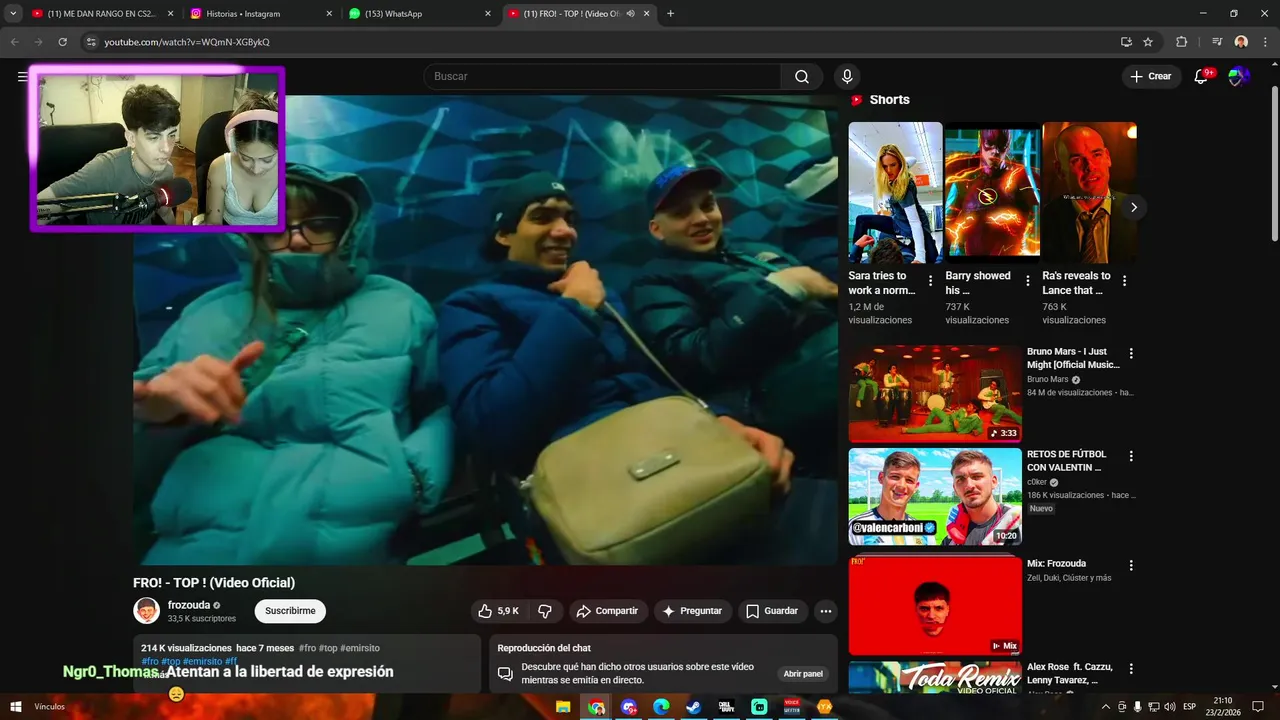This screenshot has width=1280, height=720.
Task: Open Chrome media controls icon
Action: click(x=1217, y=42)
